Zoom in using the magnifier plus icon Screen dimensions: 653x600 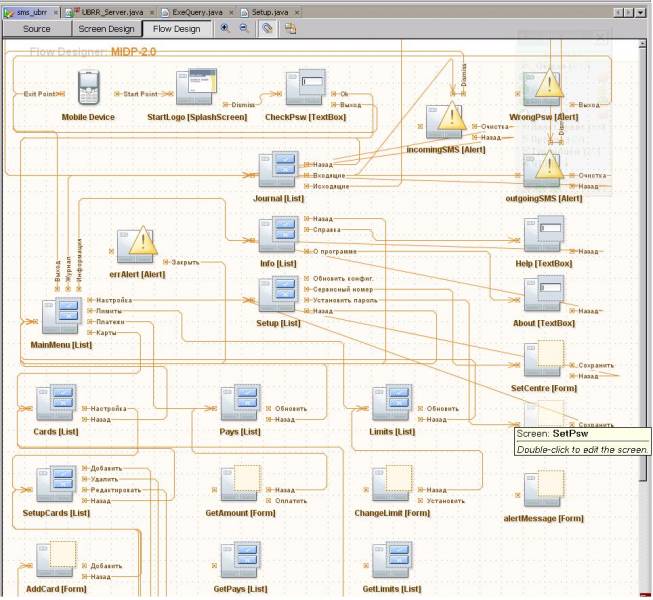click(225, 28)
